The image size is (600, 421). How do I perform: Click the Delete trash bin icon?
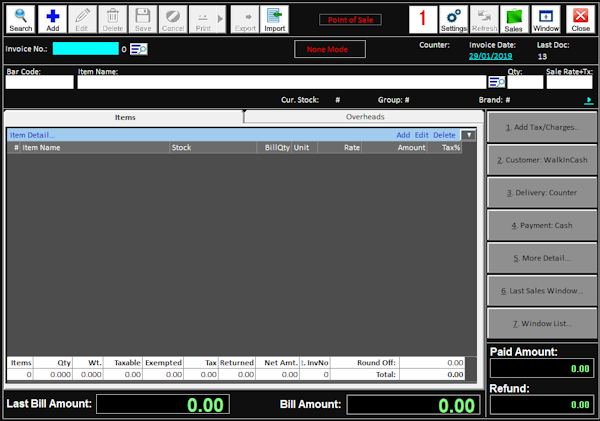tap(112, 20)
